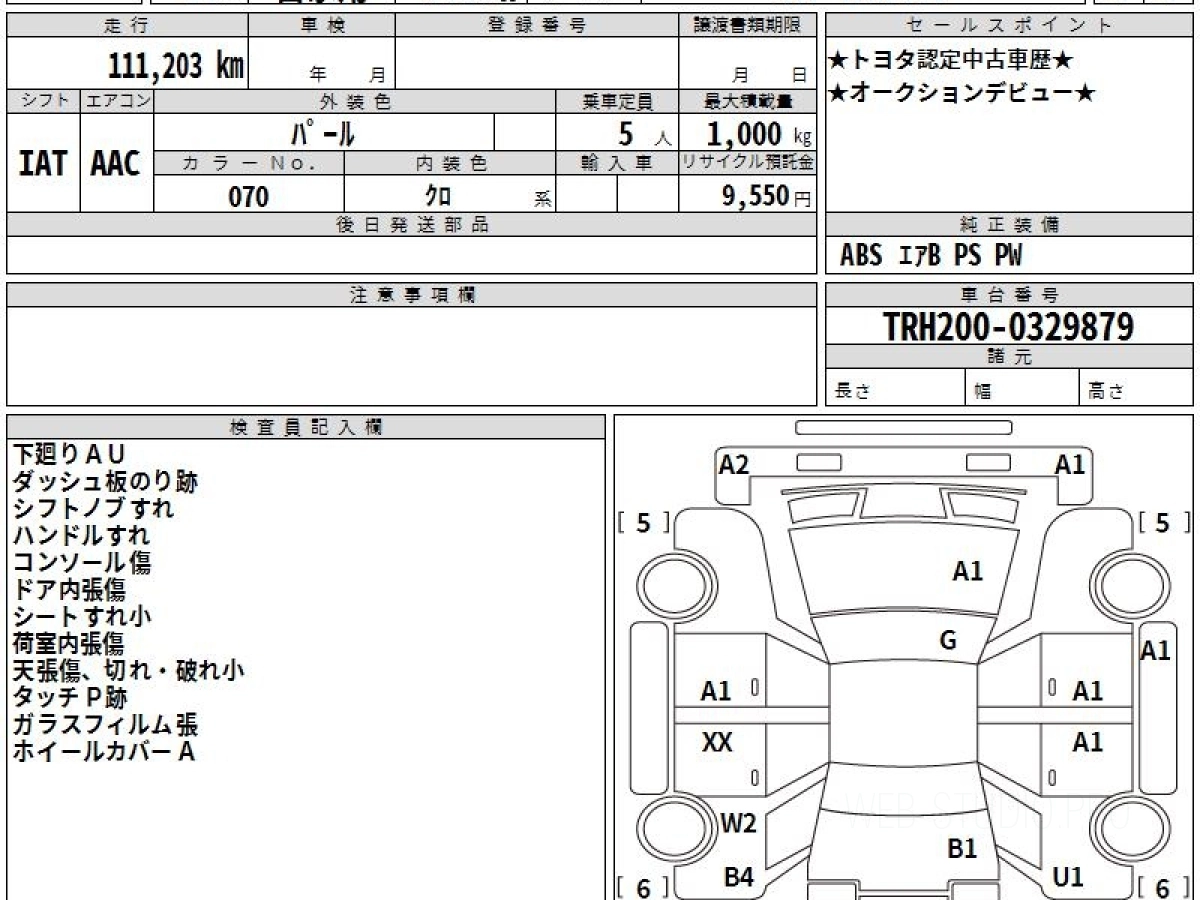1200x900 pixels.
Task: Click the A2 damage mark on diagram
Action: click(x=734, y=464)
